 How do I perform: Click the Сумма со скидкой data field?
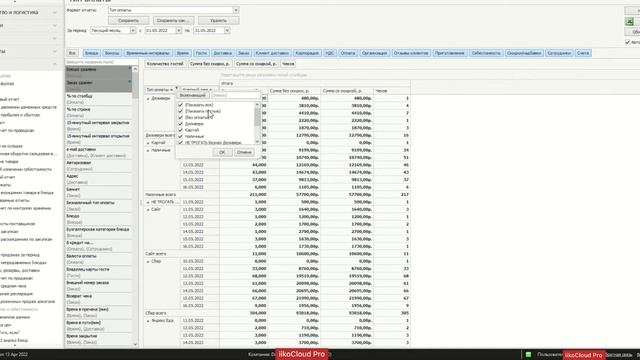coord(256,64)
